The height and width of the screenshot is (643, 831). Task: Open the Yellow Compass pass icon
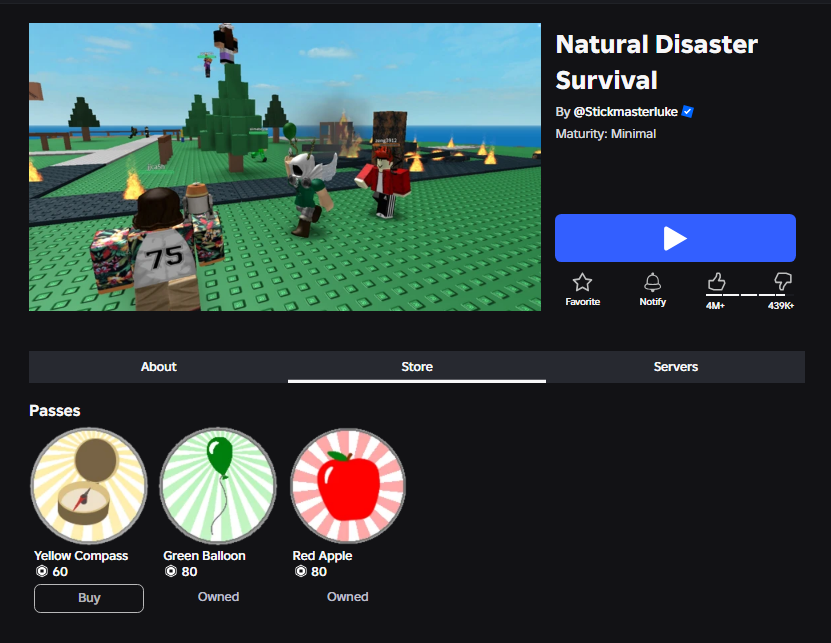click(x=89, y=486)
